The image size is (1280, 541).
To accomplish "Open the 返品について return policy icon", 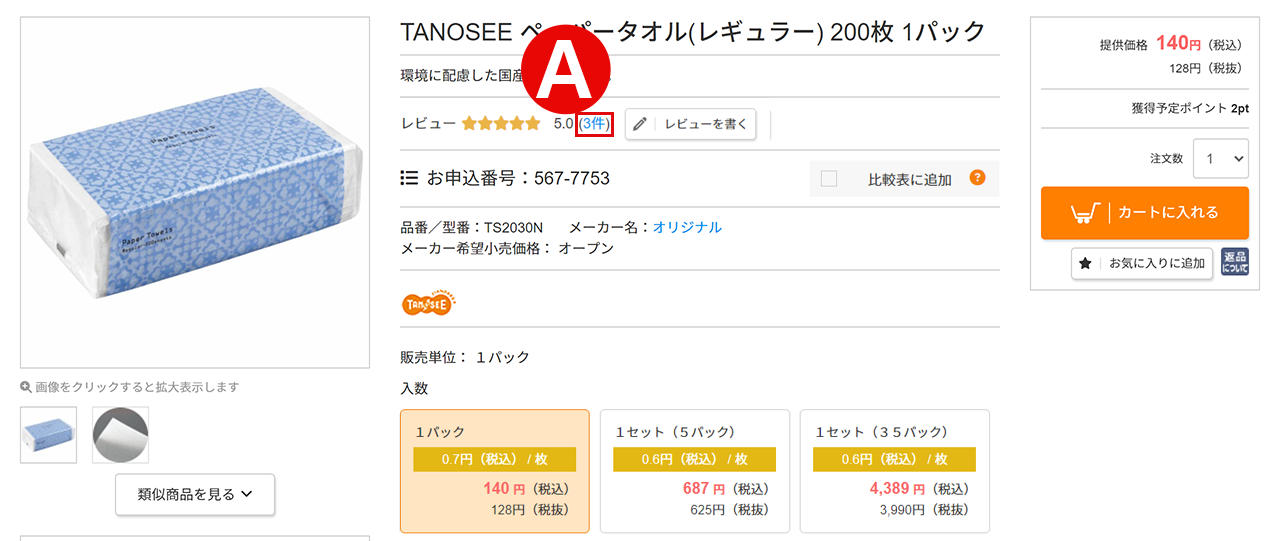I will click(x=1235, y=263).
